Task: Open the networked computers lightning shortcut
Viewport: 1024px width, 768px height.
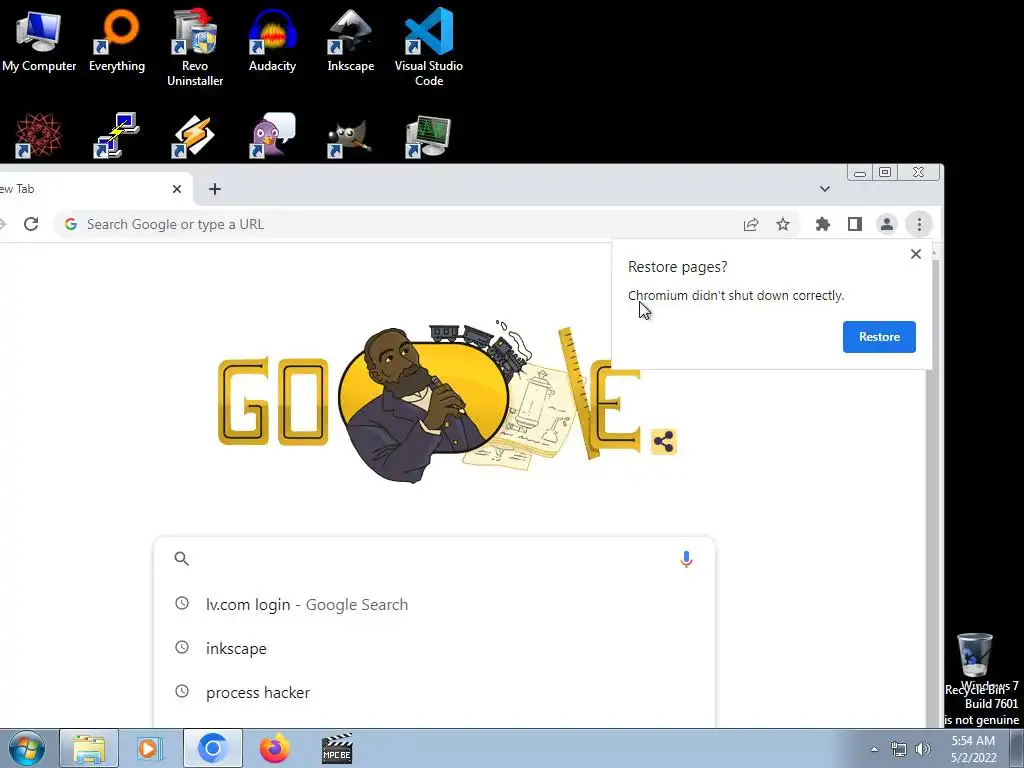Action: click(117, 136)
